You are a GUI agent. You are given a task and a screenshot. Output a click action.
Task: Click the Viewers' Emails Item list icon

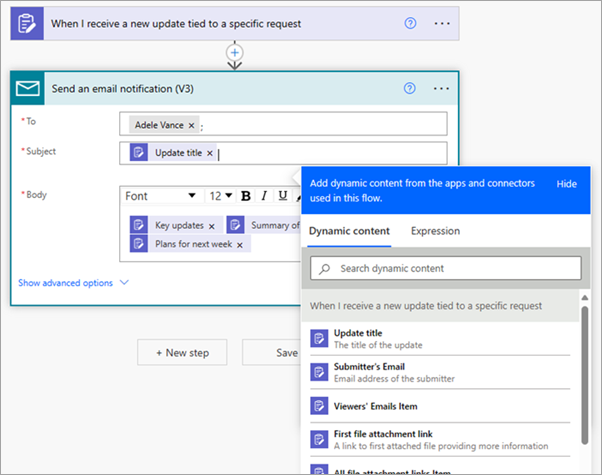coord(319,406)
